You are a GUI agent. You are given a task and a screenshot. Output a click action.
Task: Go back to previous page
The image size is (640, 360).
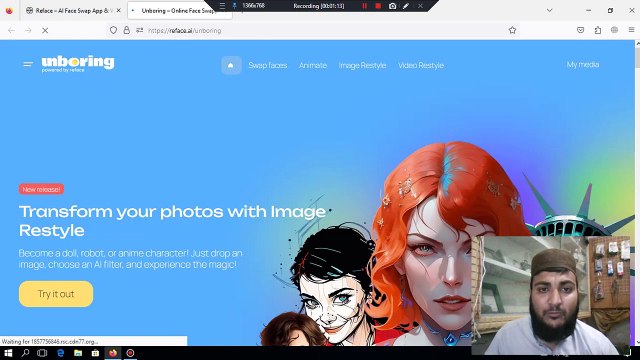[11, 30]
